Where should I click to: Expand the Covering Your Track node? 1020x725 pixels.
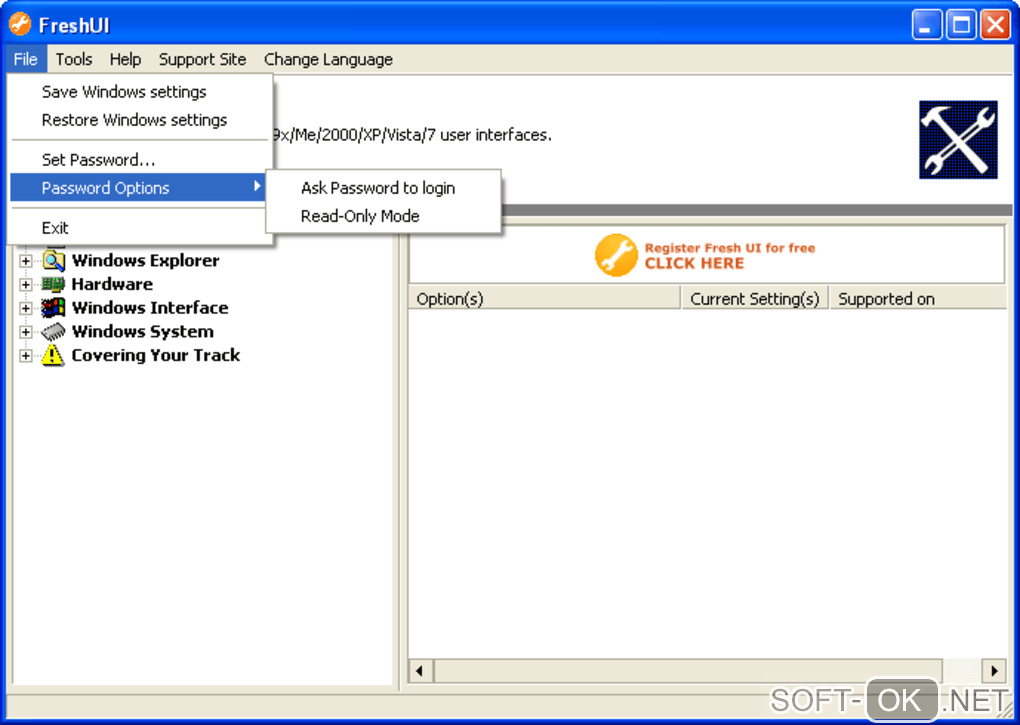pyautogui.click(x=25, y=356)
